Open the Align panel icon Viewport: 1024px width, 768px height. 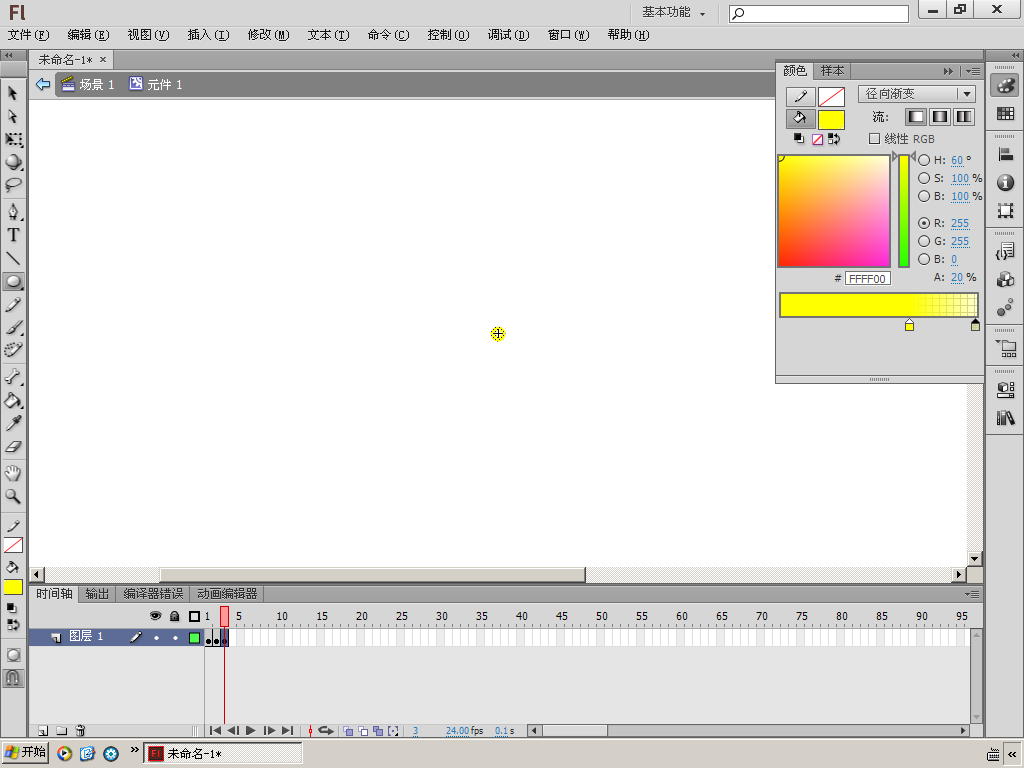click(1005, 155)
